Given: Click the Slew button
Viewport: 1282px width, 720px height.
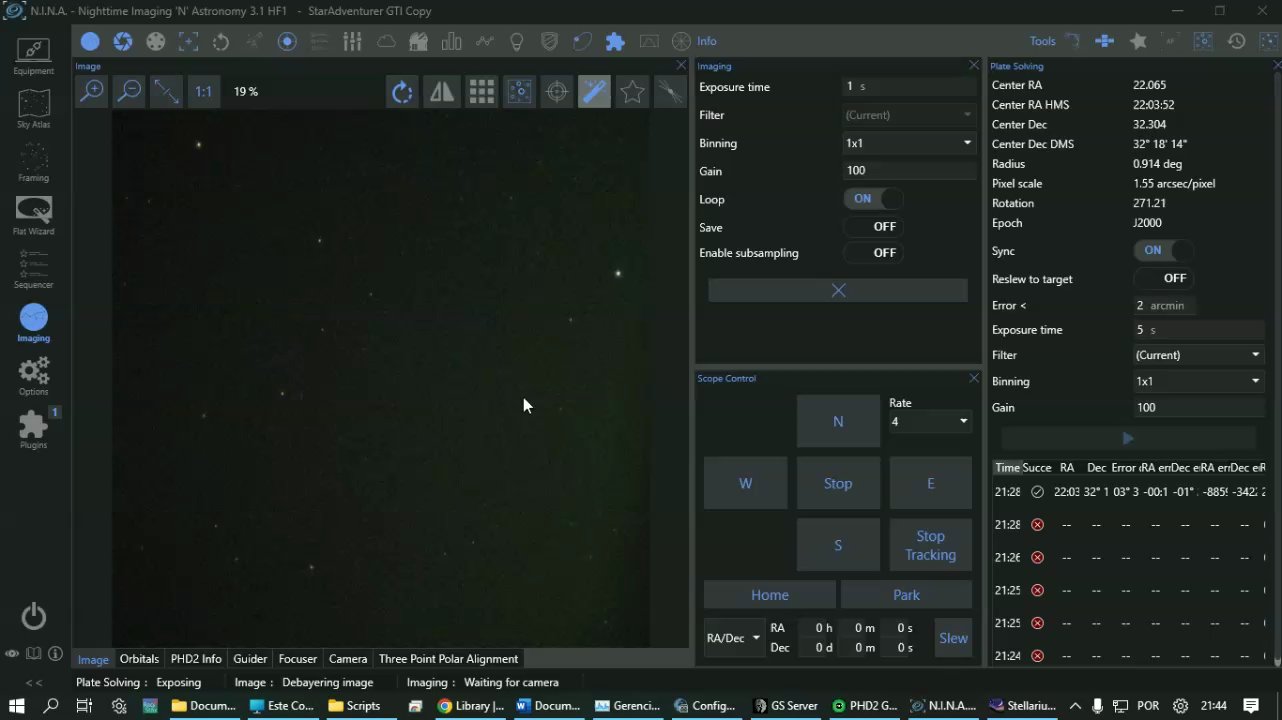Looking at the screenshot, I should [953, 638].
